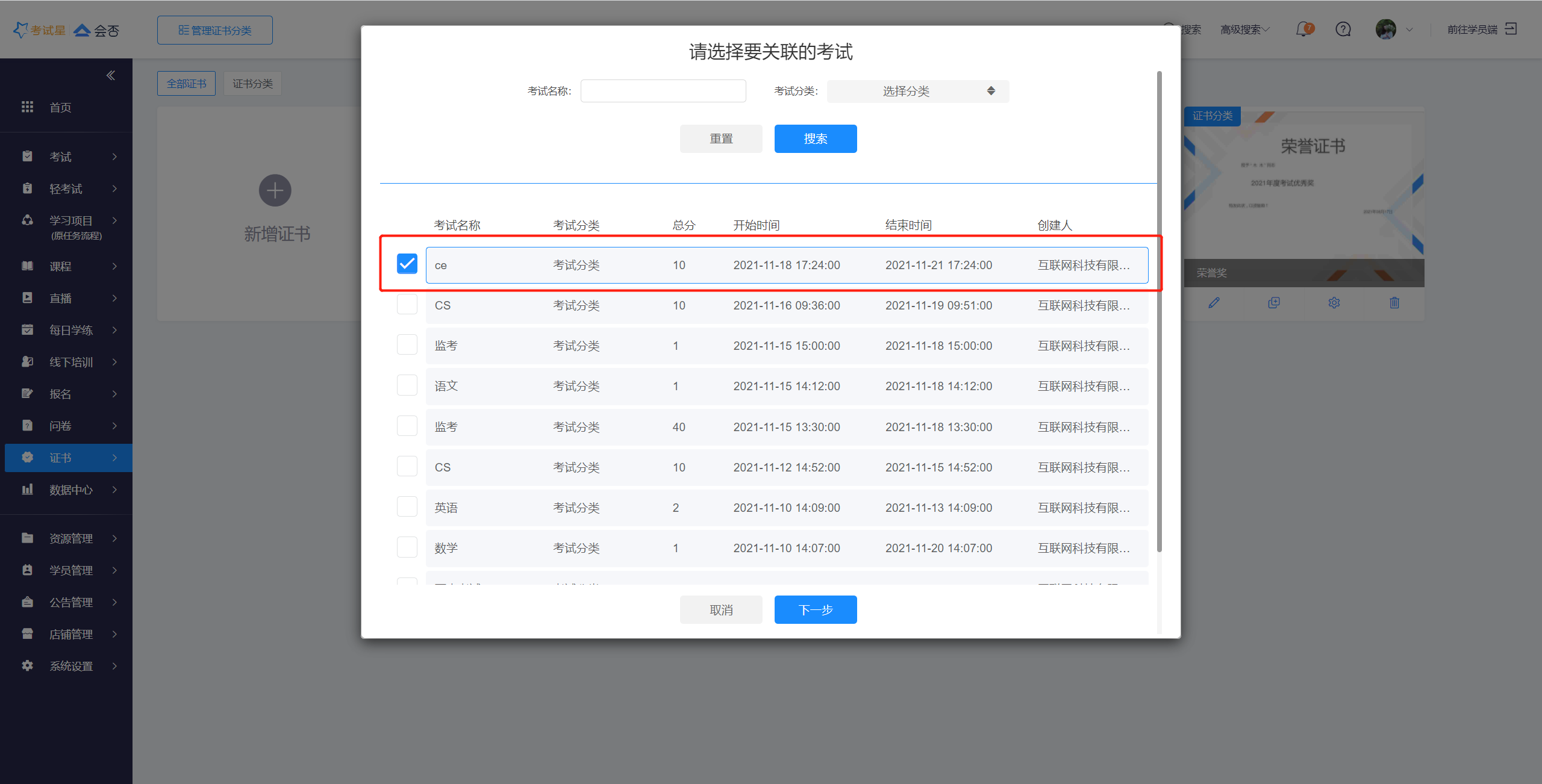Open the help question-mark icon
The width and height of the screenshot is (1542, 784).
(1343, 29)
